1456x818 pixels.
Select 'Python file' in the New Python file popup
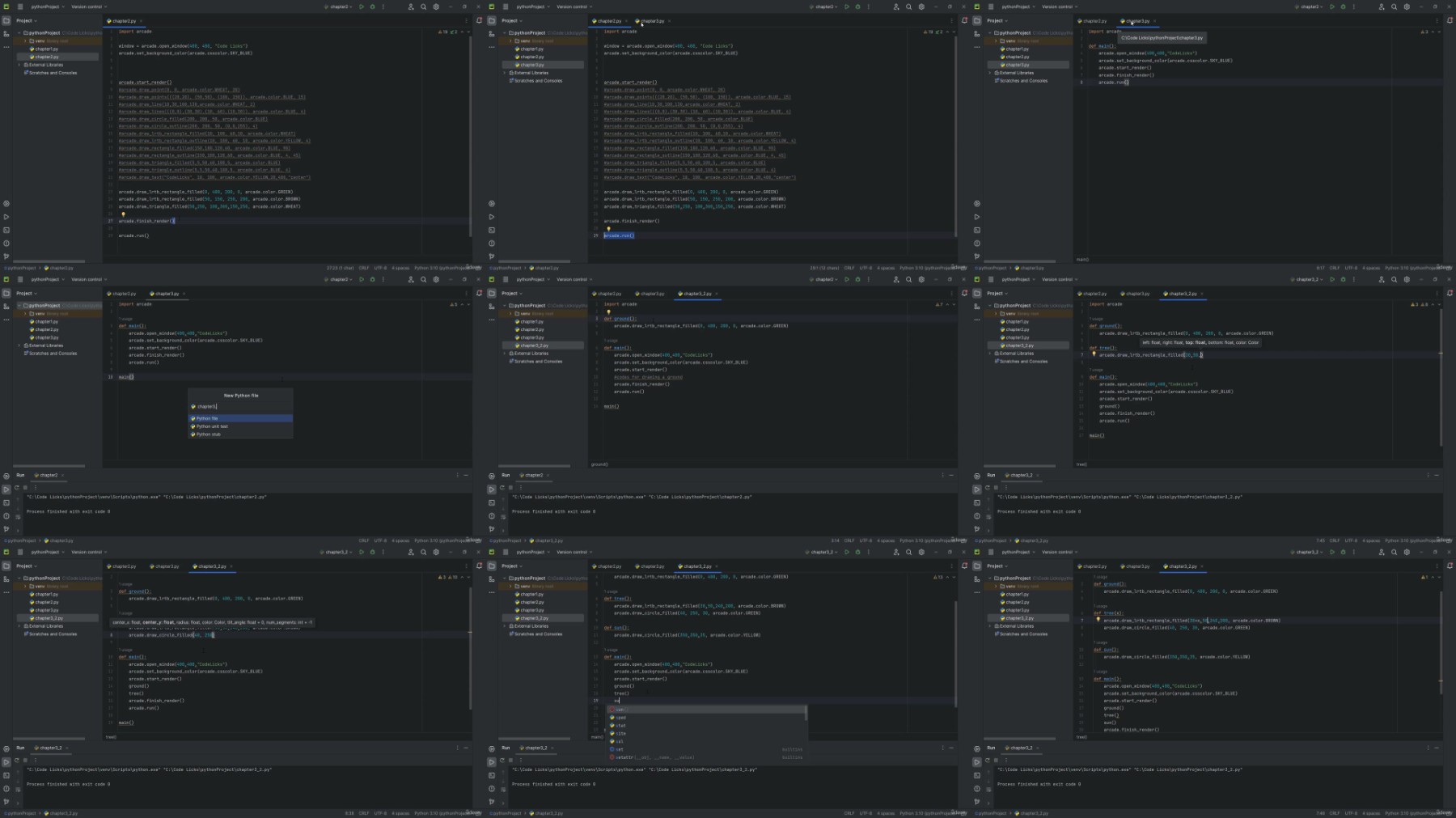coord(240,418)
